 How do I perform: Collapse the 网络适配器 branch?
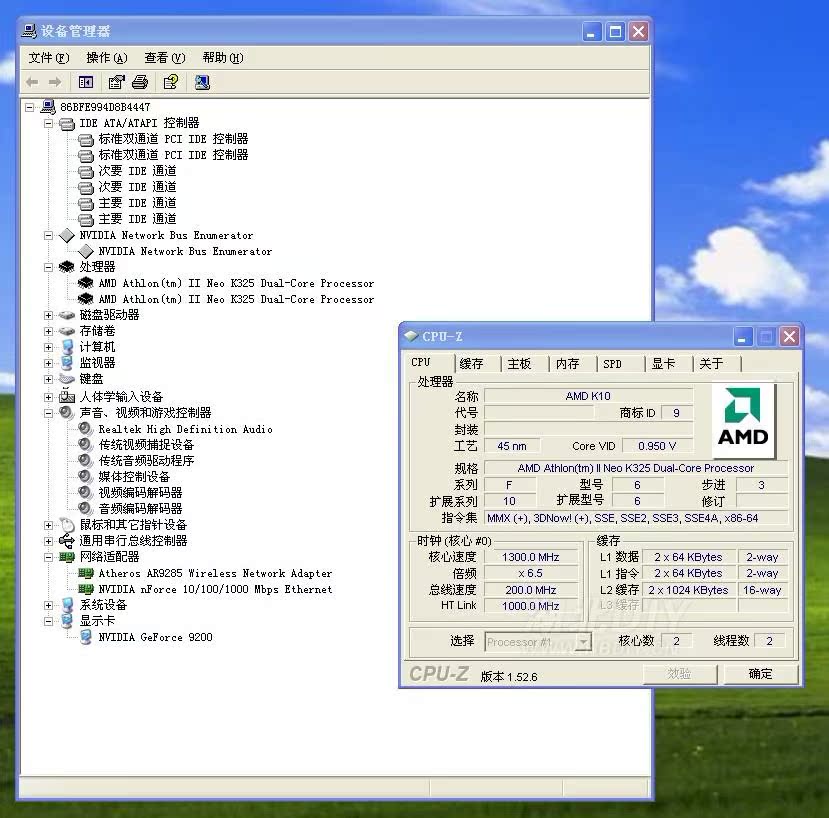pos(49,557)
